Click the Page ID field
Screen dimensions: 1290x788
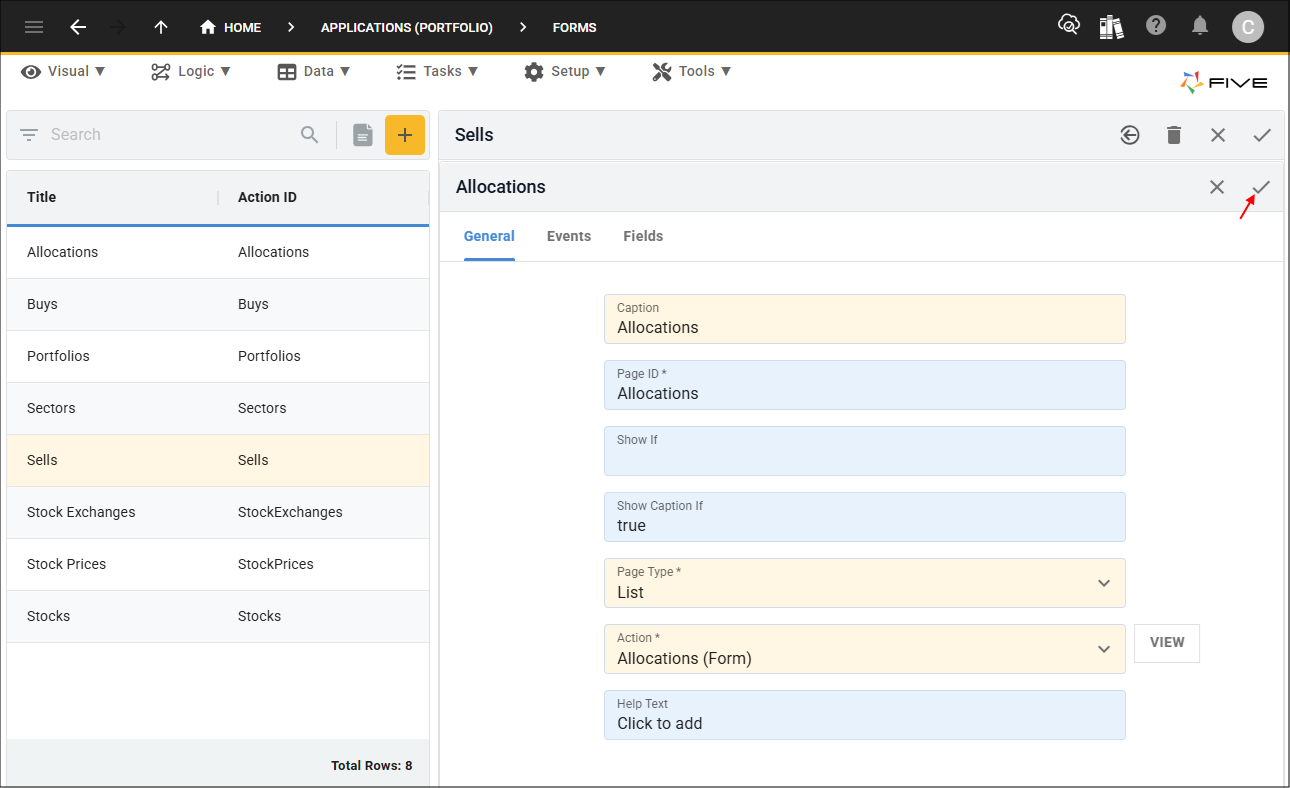(x=865, y=385)
